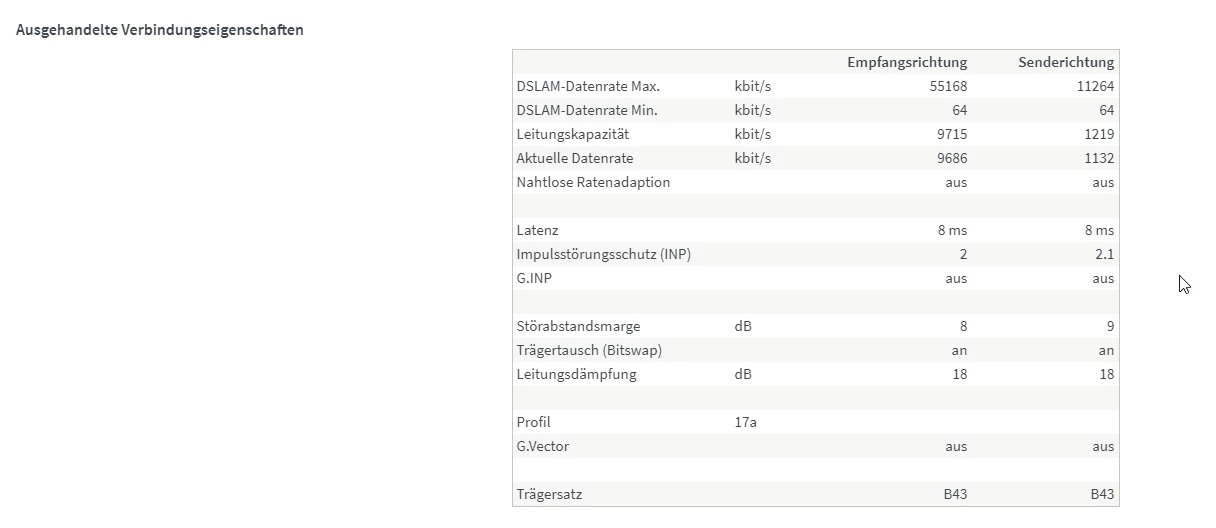Image resolution: width=1216 pixels, height=528 pixels.
Task: Select the DSLAM-Datenrate Min. row label
Action: 587,110
